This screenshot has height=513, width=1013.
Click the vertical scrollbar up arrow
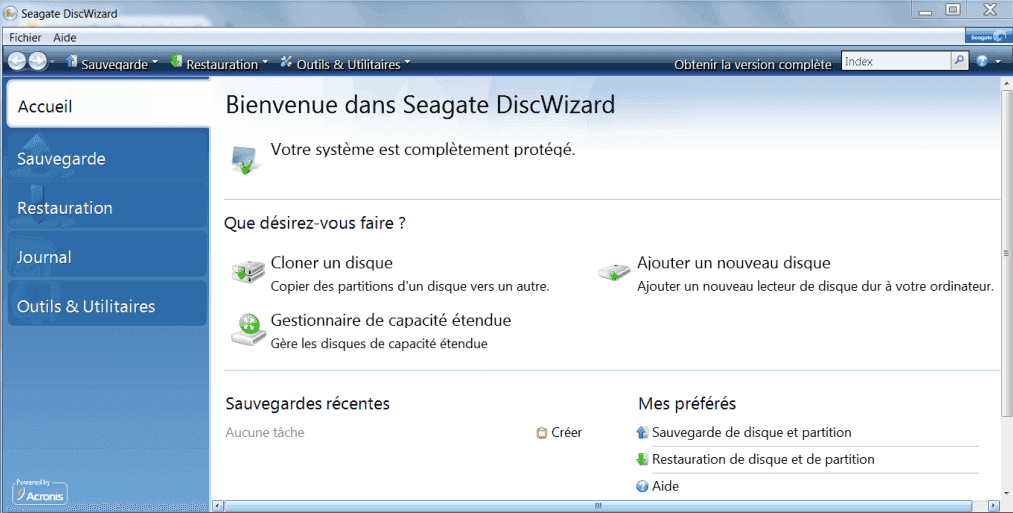point(1007,83)
